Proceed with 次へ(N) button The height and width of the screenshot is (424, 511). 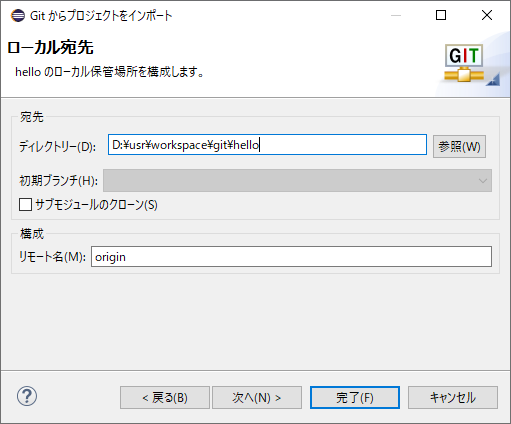coord(257,397)
